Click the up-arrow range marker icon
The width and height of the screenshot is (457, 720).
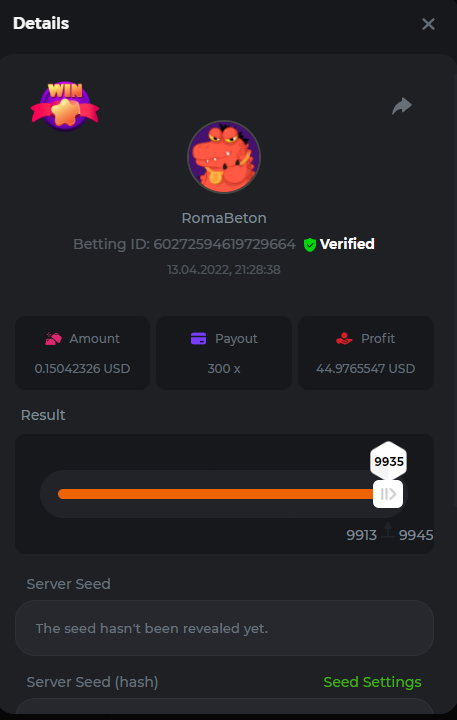tap(388, 529)
